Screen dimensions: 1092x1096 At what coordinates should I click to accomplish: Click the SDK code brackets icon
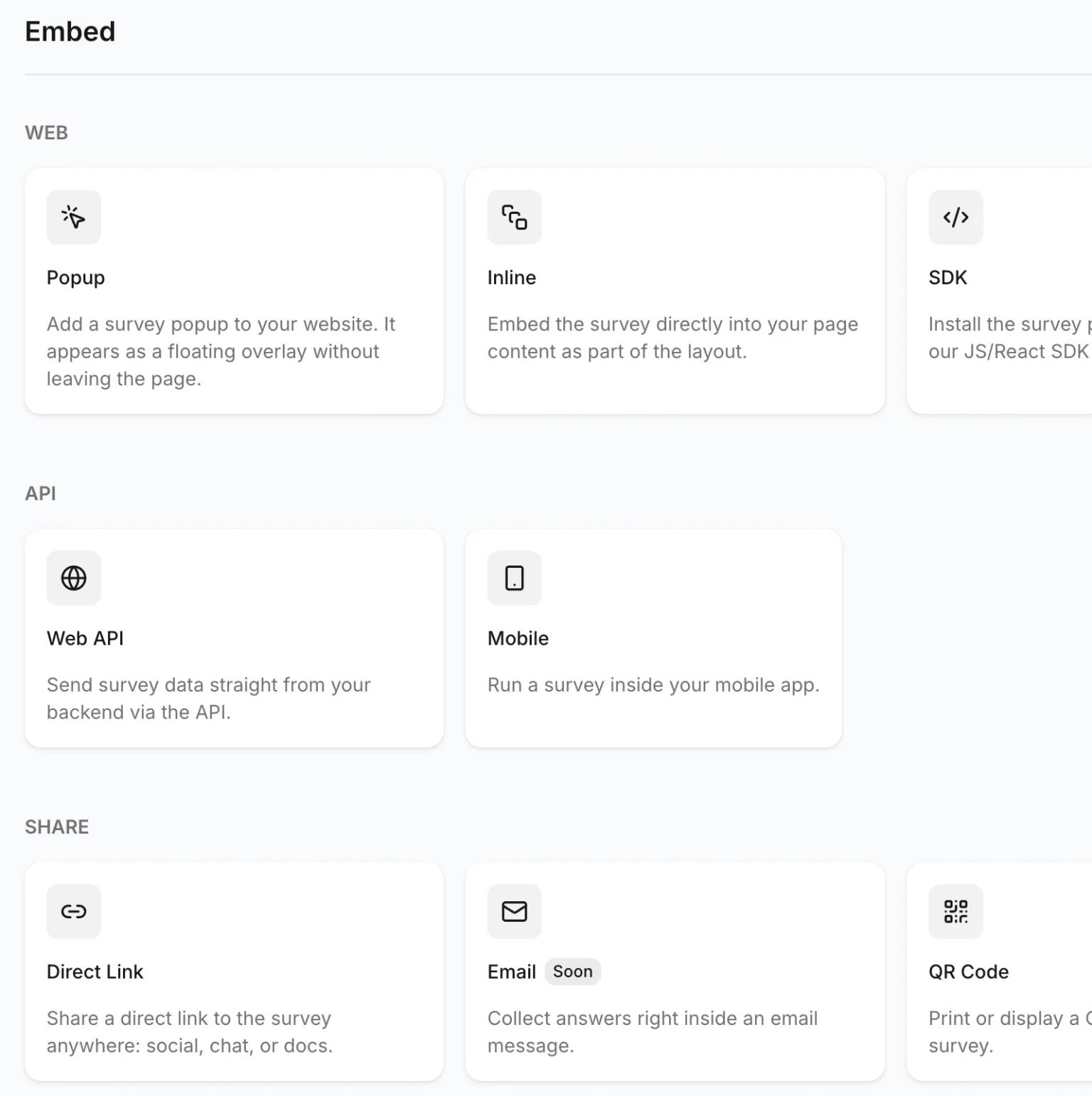click(955, 217)
